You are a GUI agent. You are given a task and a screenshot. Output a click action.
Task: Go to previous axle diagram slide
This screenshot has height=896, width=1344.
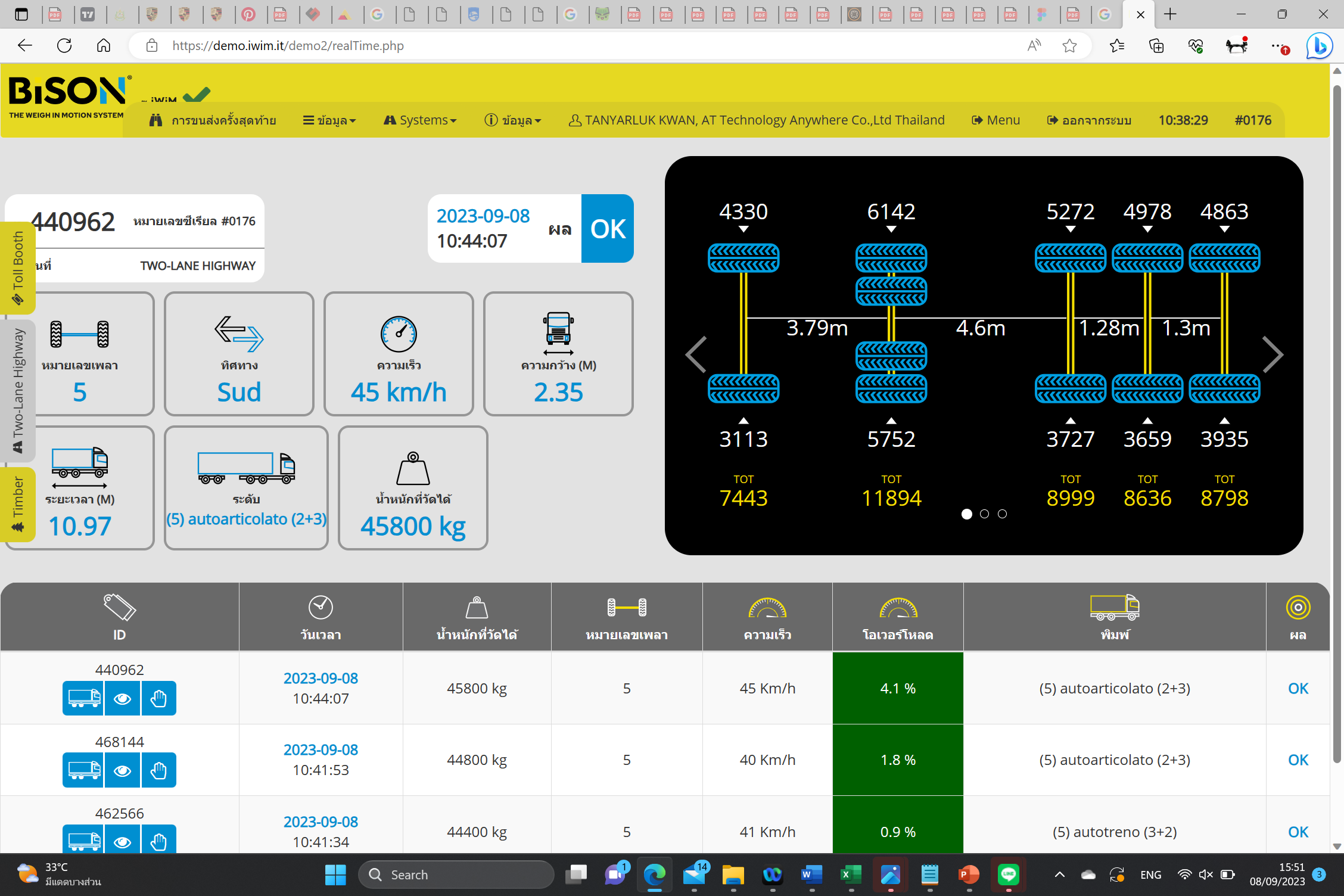pos(696,355)
